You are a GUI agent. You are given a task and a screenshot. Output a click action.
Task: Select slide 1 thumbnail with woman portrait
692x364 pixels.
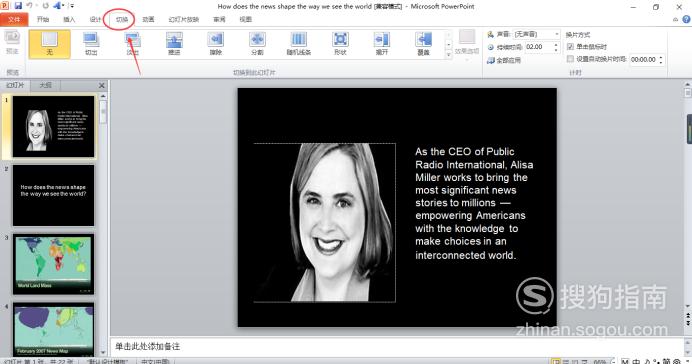(53, 127)
